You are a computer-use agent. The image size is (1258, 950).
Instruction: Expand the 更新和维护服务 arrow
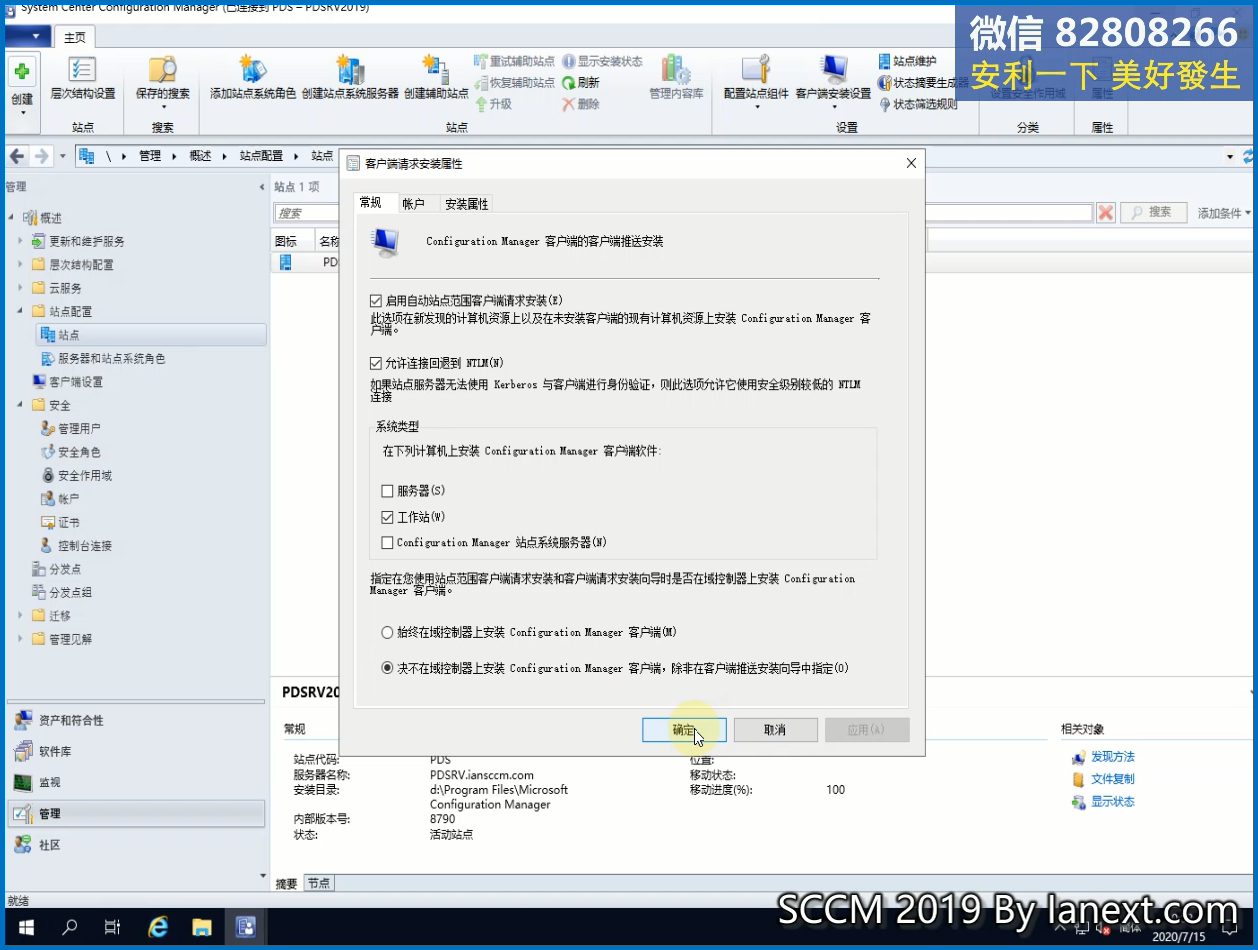(20, 241)
